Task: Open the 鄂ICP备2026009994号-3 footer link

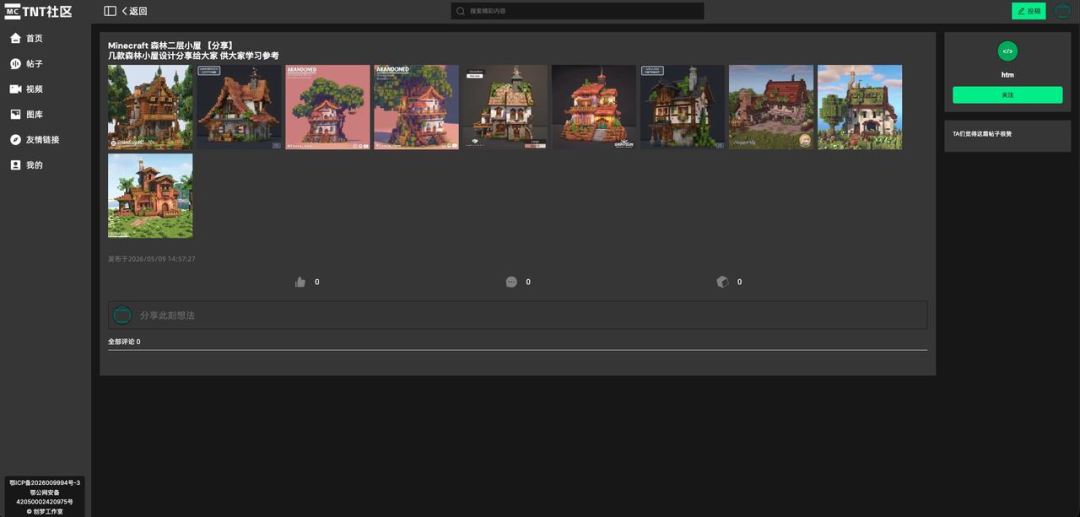Action: coord(45,483)
